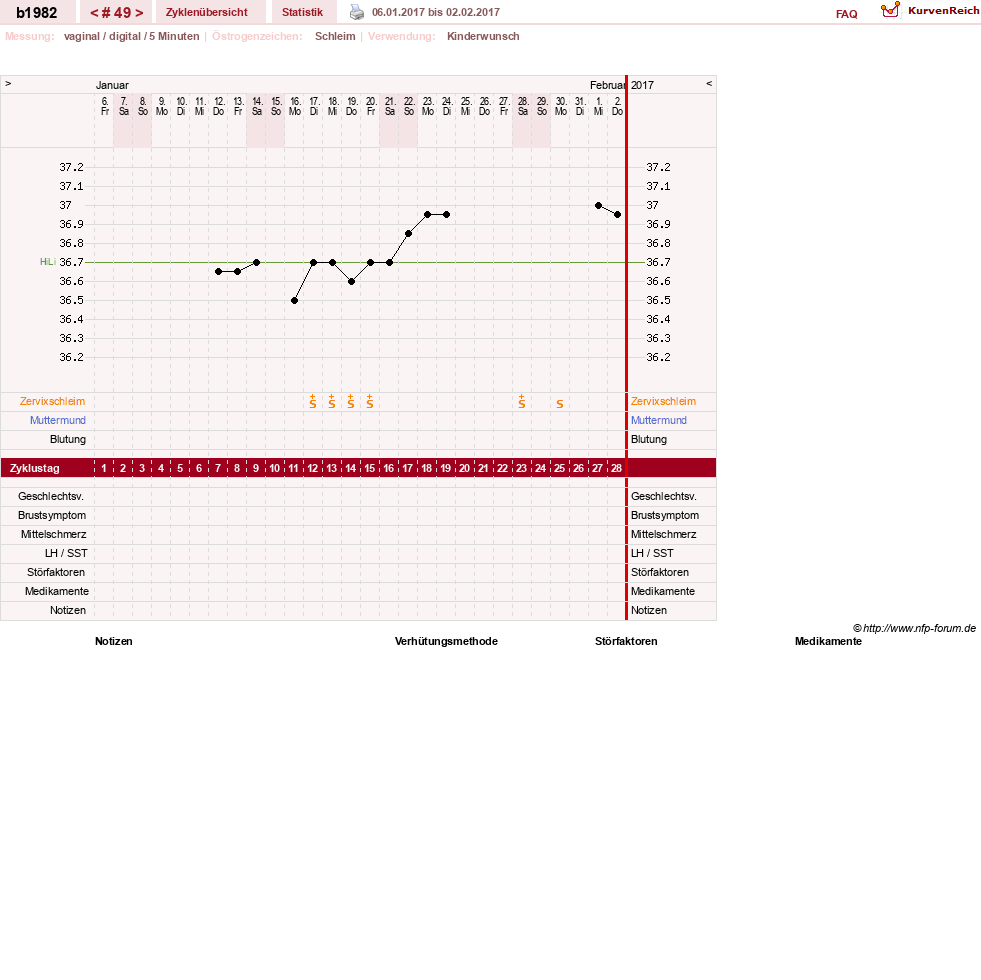Image resolution: width=981 pixels, height=980 pixels.
Task: Click cycle day 14 in Zyklustag row
Action: pyautogui.click(x=351, y=468)
